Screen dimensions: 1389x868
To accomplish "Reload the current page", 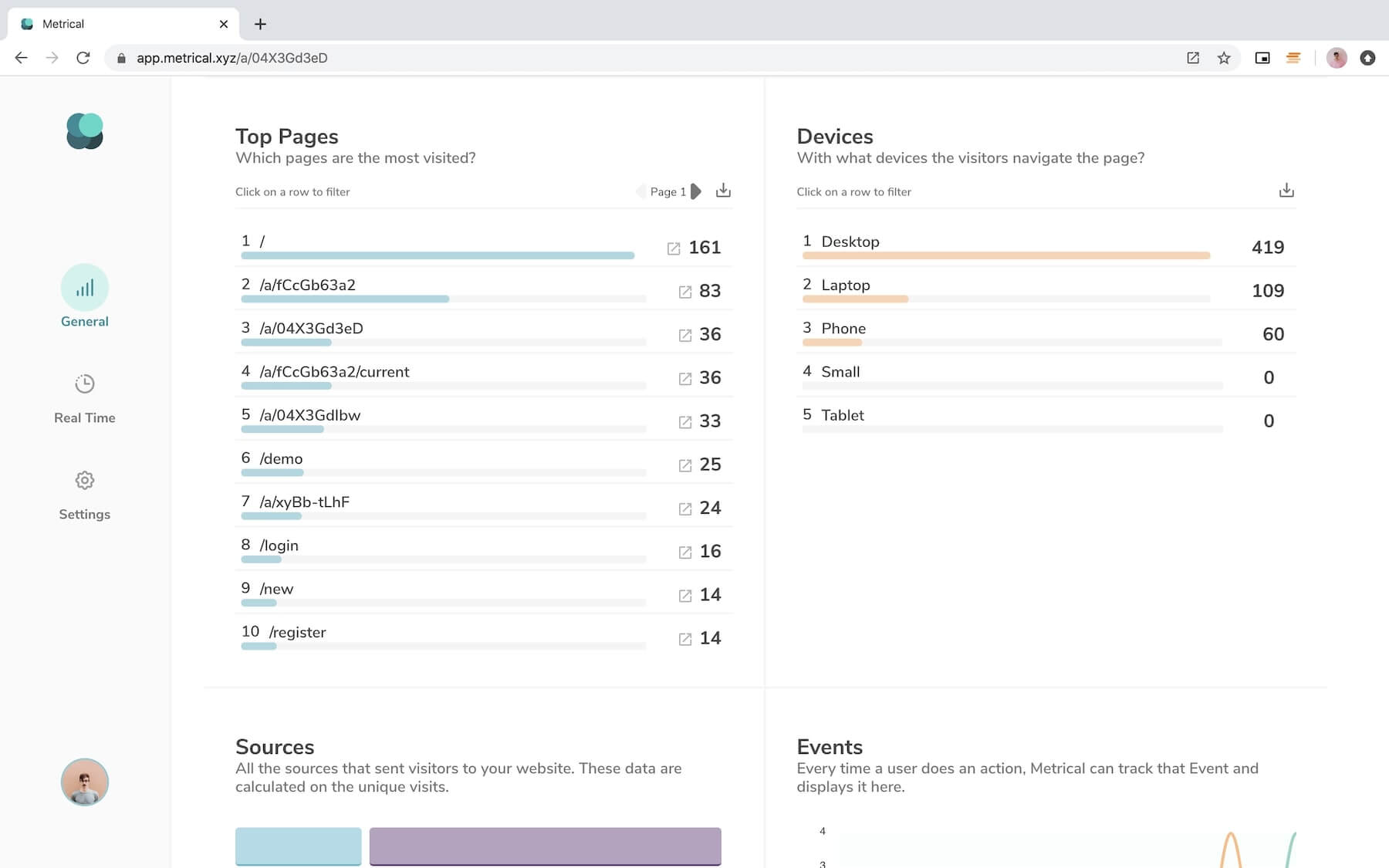I will click(83, 58).
